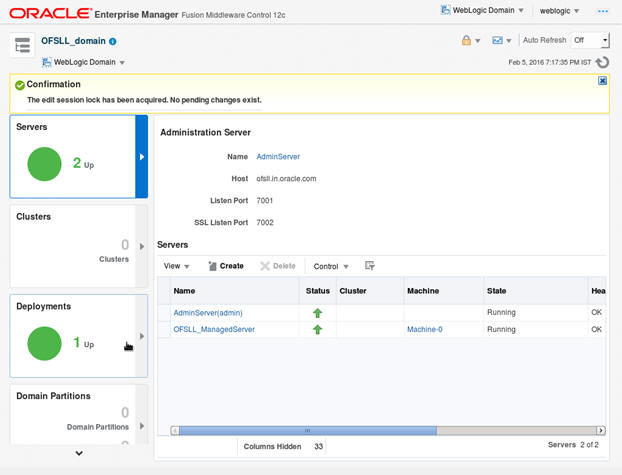Close the Confirmation message box
Image resolution: width=622 pixels, height=475 pixels.
click(x=602, y=81)
